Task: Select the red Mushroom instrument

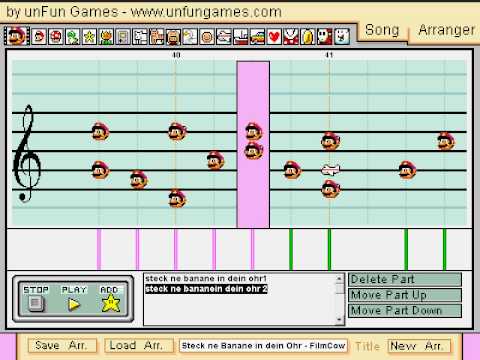Action: (56, 37)
